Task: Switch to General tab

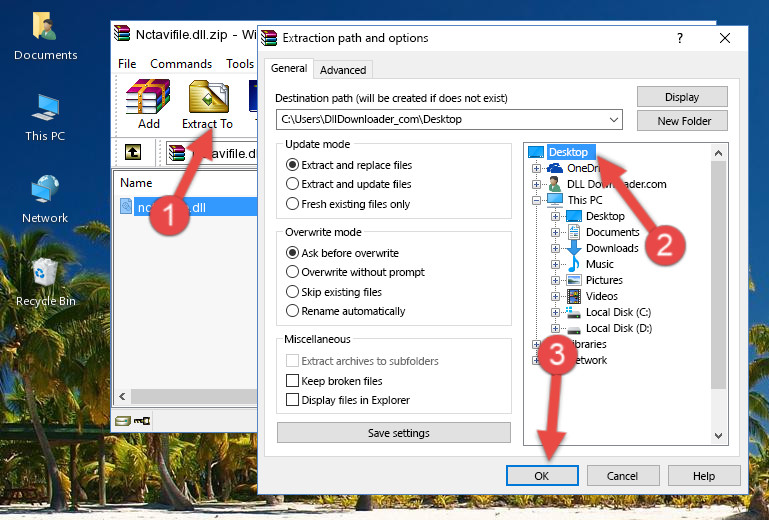Action: coord(289,68)
